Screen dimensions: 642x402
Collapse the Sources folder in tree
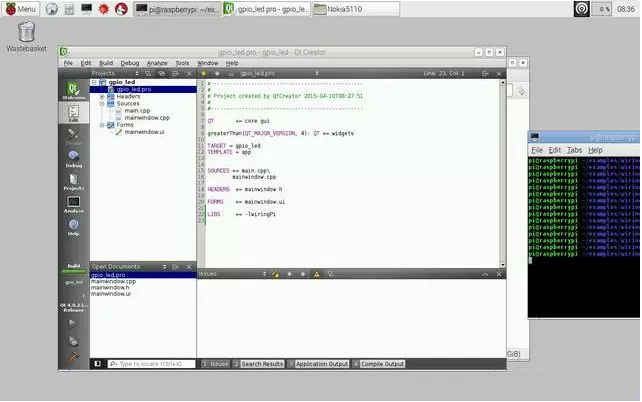pos(101,103)
